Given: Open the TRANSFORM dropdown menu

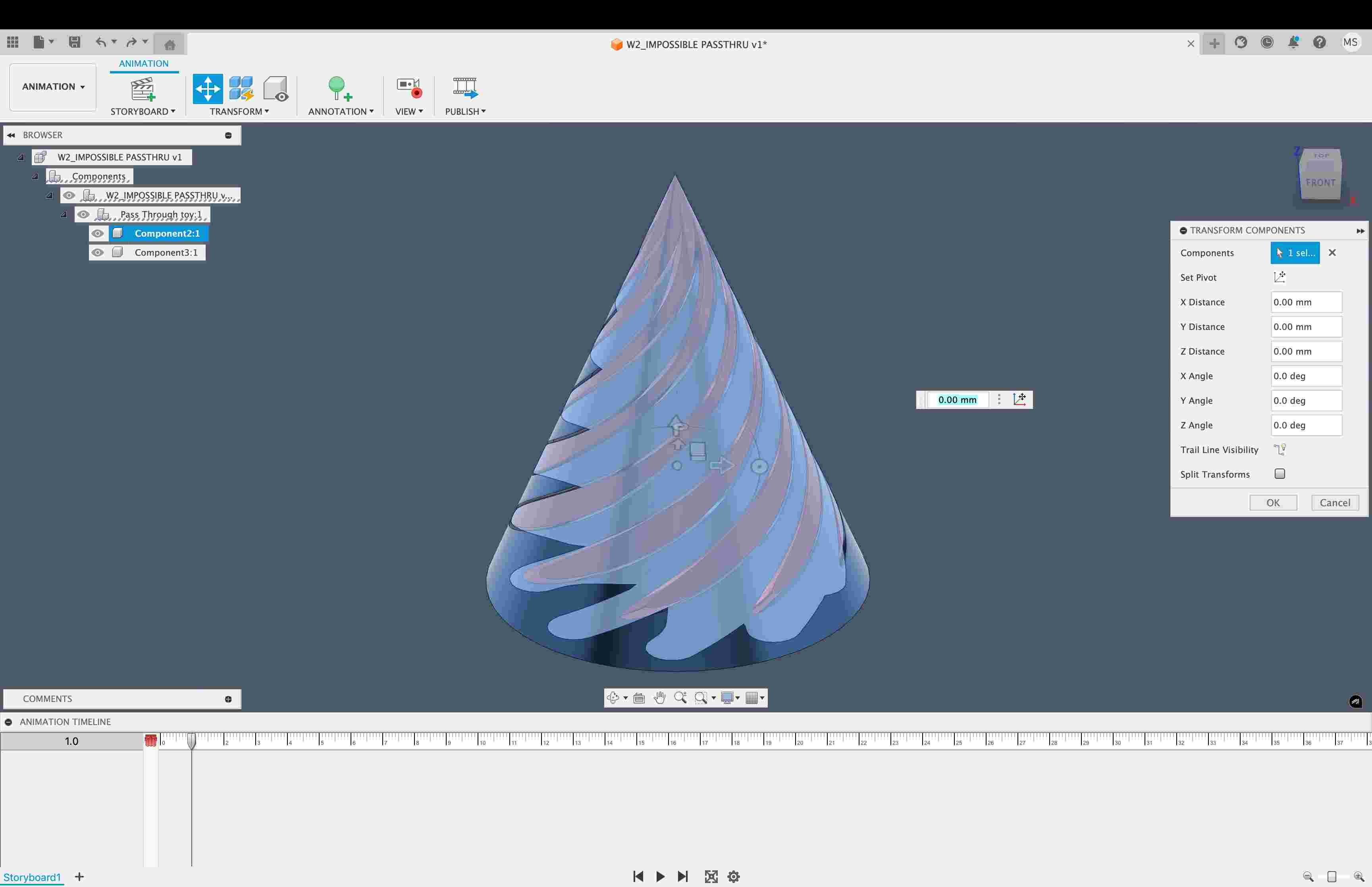Looking at the screenshot, I should click(239, 111).
